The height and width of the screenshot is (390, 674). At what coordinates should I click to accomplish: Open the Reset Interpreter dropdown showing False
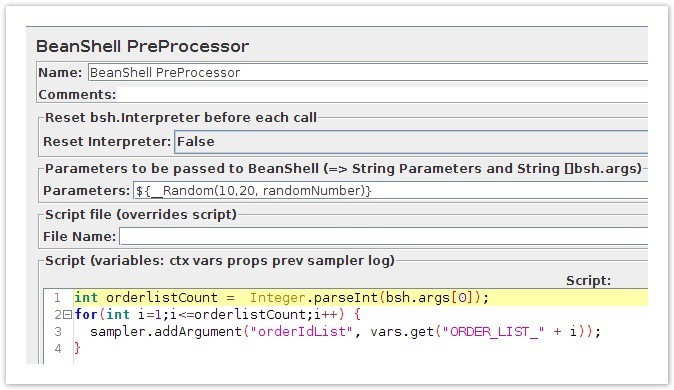pos(411,142)
